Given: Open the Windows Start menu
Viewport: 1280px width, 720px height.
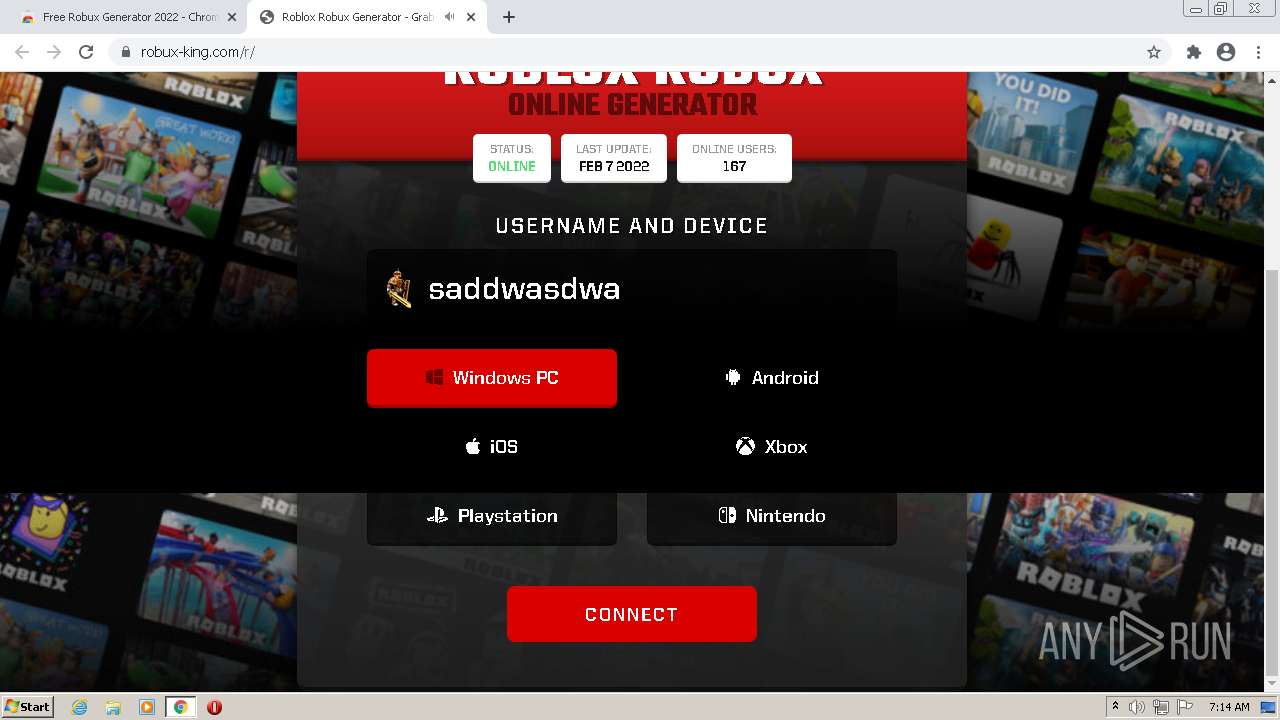Looking at the screenshot, I should click(x=27, y=707).
